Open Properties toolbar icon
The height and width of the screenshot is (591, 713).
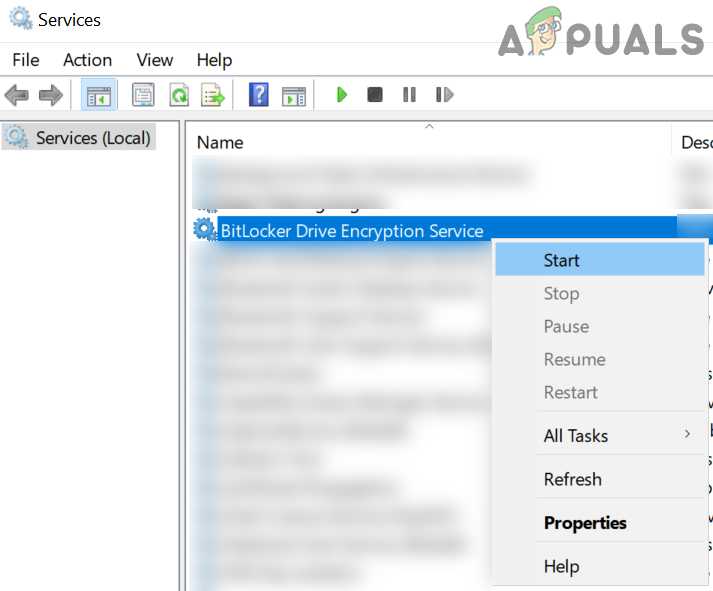143,95
